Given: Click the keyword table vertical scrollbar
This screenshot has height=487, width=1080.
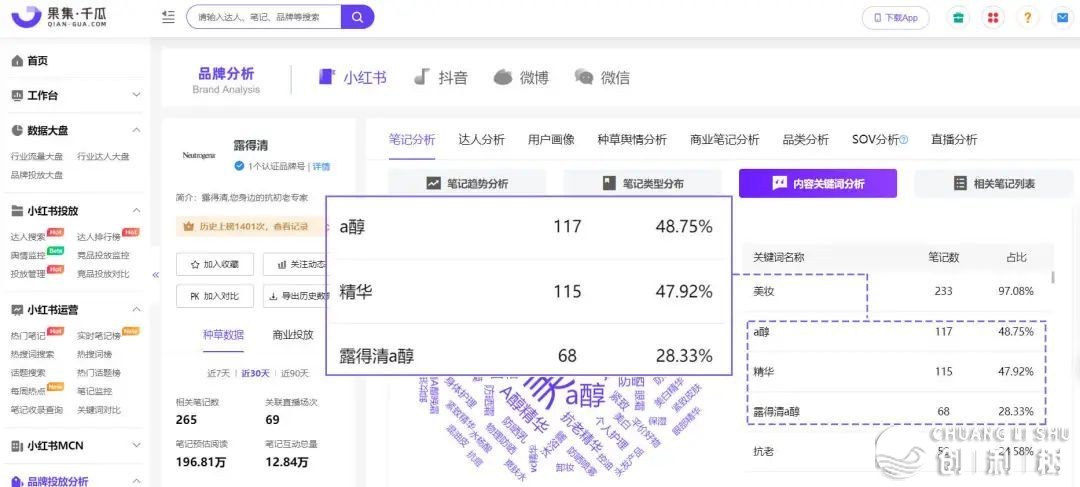Looking at the screenshot, I should point(1052,277).
